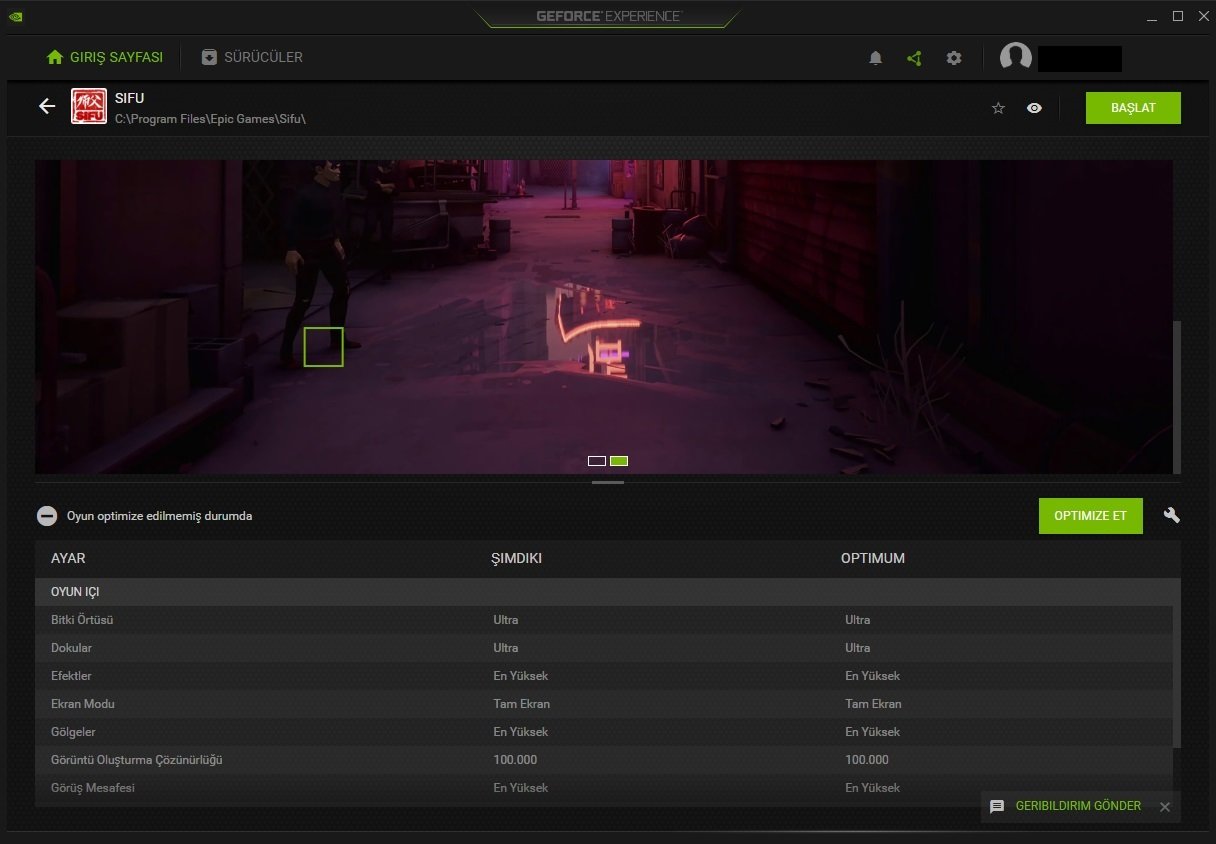The image size is (1216, 844).
Task: Select the Gölgeler setting row
Action: tap(603, 732)
